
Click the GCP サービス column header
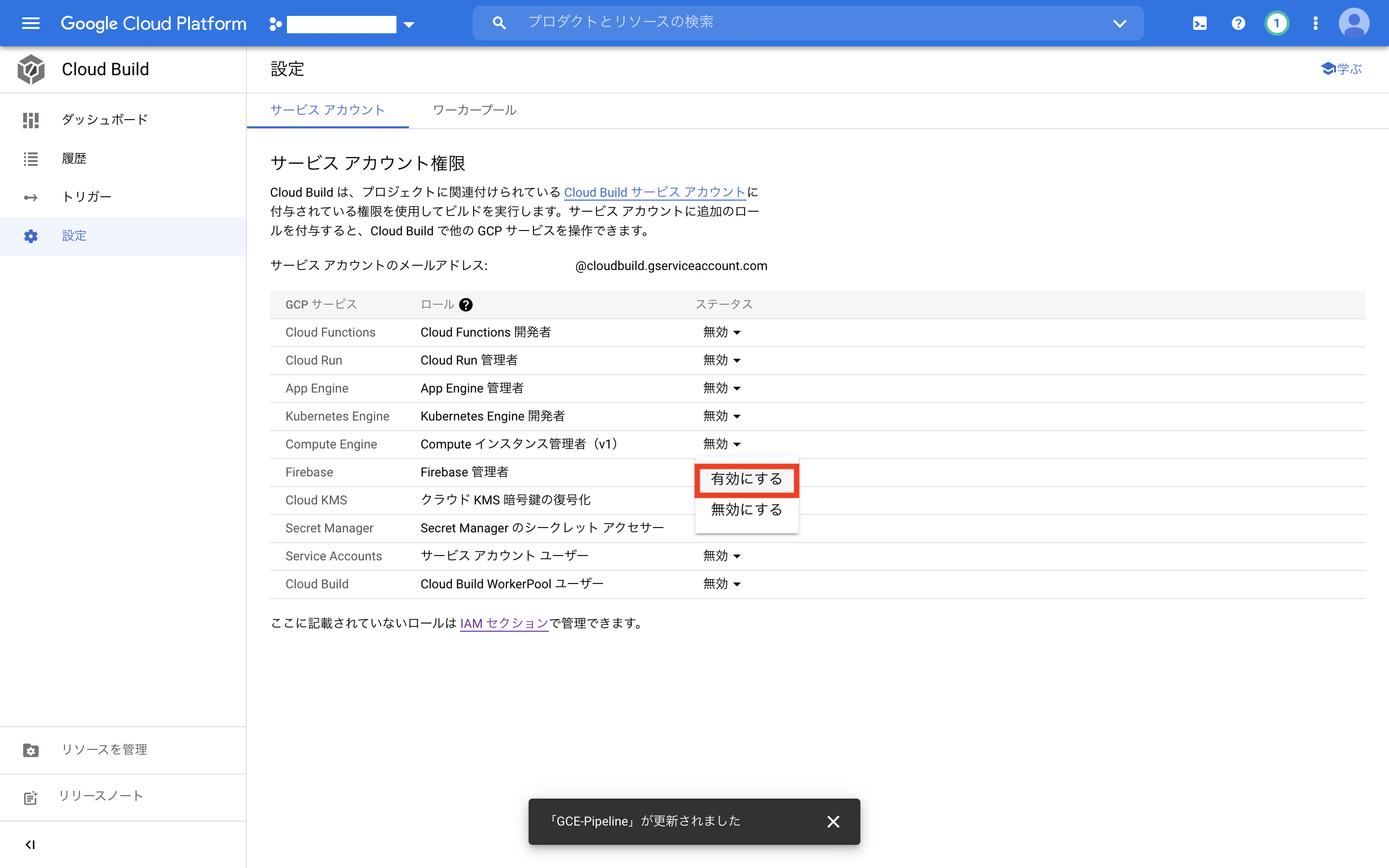pos(321,305)
